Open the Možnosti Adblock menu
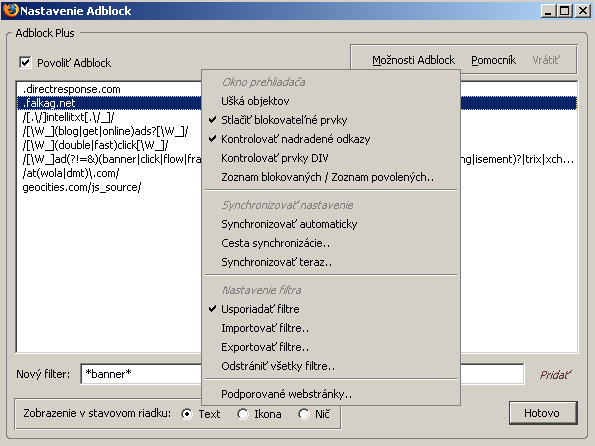This screenshot has height=446, width=595. pos(413,60)
